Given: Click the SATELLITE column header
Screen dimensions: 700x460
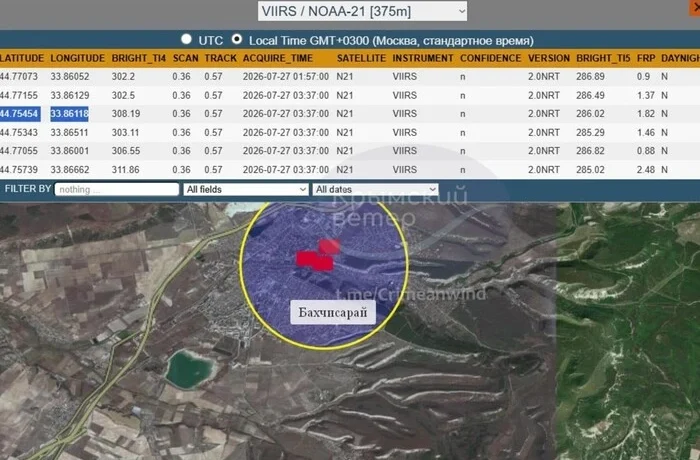Looking at the screenshot, I should [x=361, y=59].
